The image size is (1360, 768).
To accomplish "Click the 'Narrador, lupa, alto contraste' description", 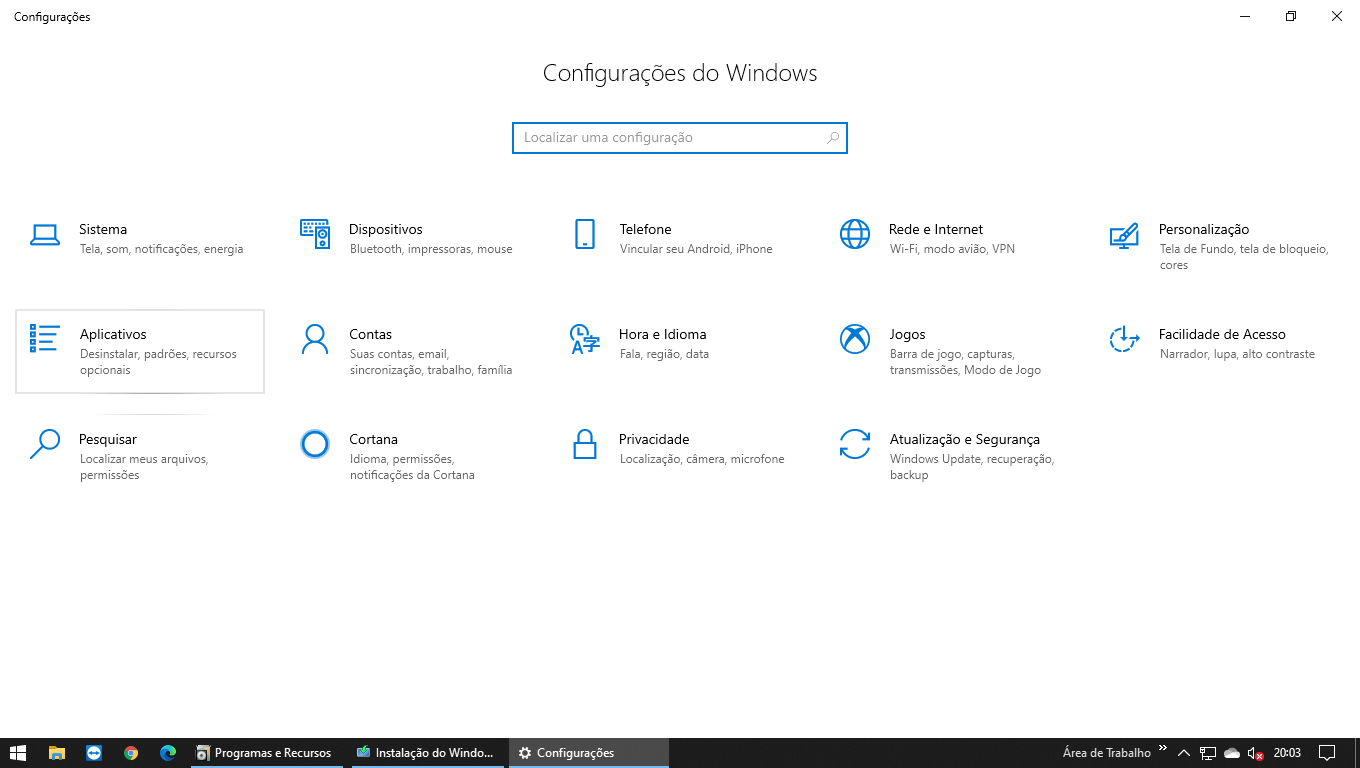I will click(x=1237, y=354).
